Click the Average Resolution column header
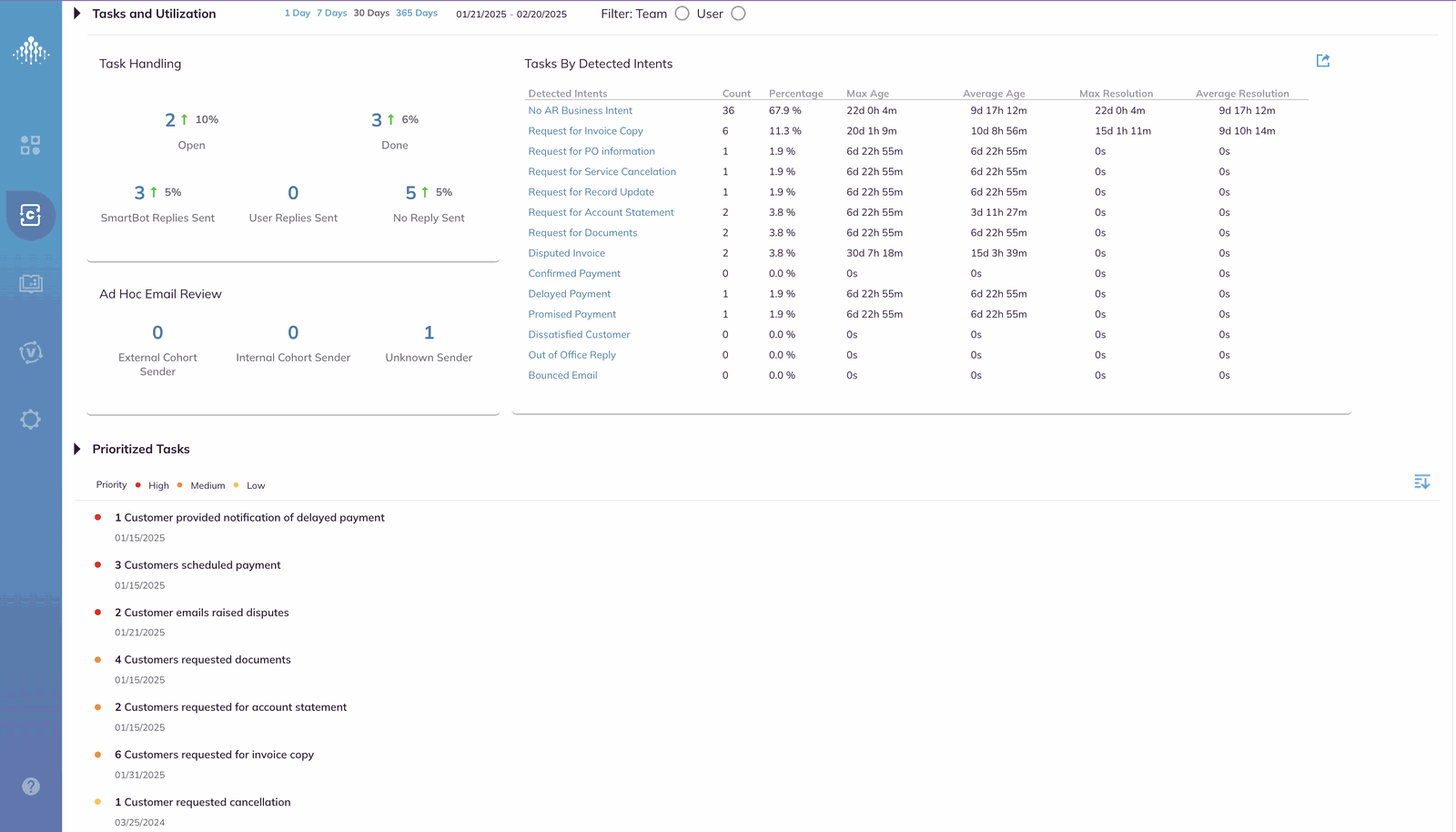 point(1242,94)
